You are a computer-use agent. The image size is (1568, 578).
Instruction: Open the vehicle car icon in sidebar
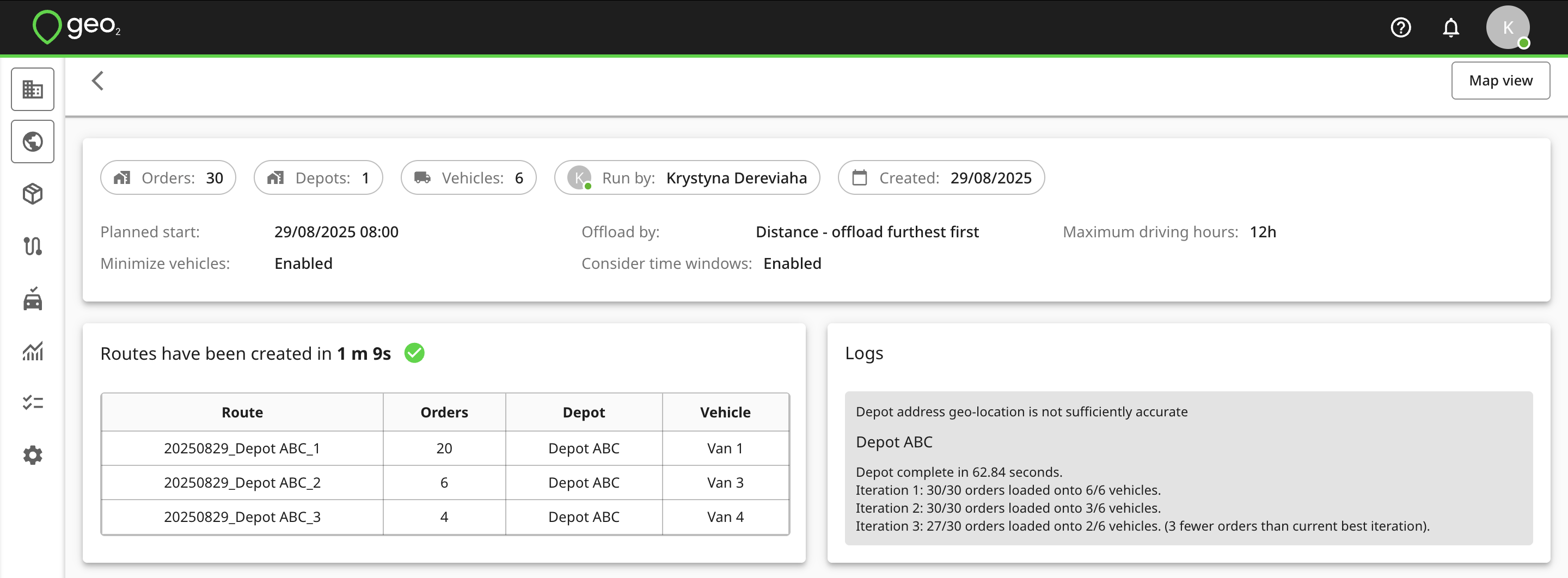pyautogui.click(x=32, y=299)
